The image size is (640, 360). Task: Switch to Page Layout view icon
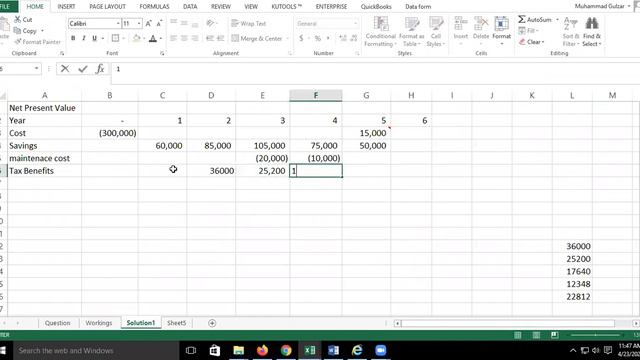tap(536, 335)
